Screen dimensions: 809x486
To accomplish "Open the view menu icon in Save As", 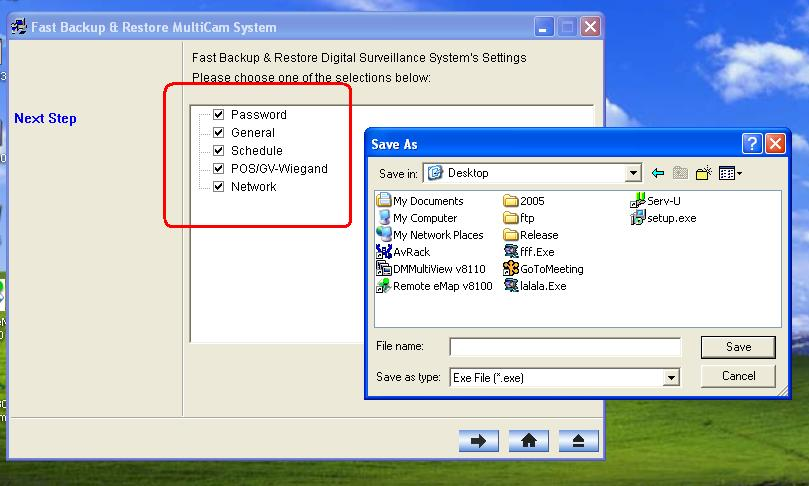I will (x=730, y=173).
